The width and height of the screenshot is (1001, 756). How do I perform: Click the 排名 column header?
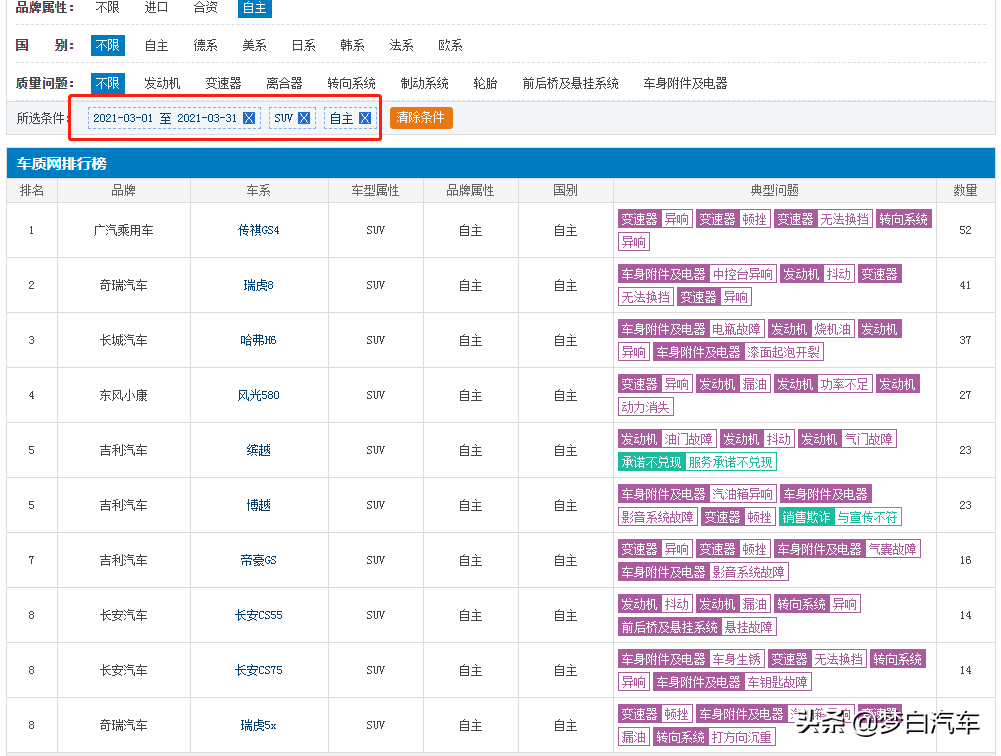click(x=32, y=190)
